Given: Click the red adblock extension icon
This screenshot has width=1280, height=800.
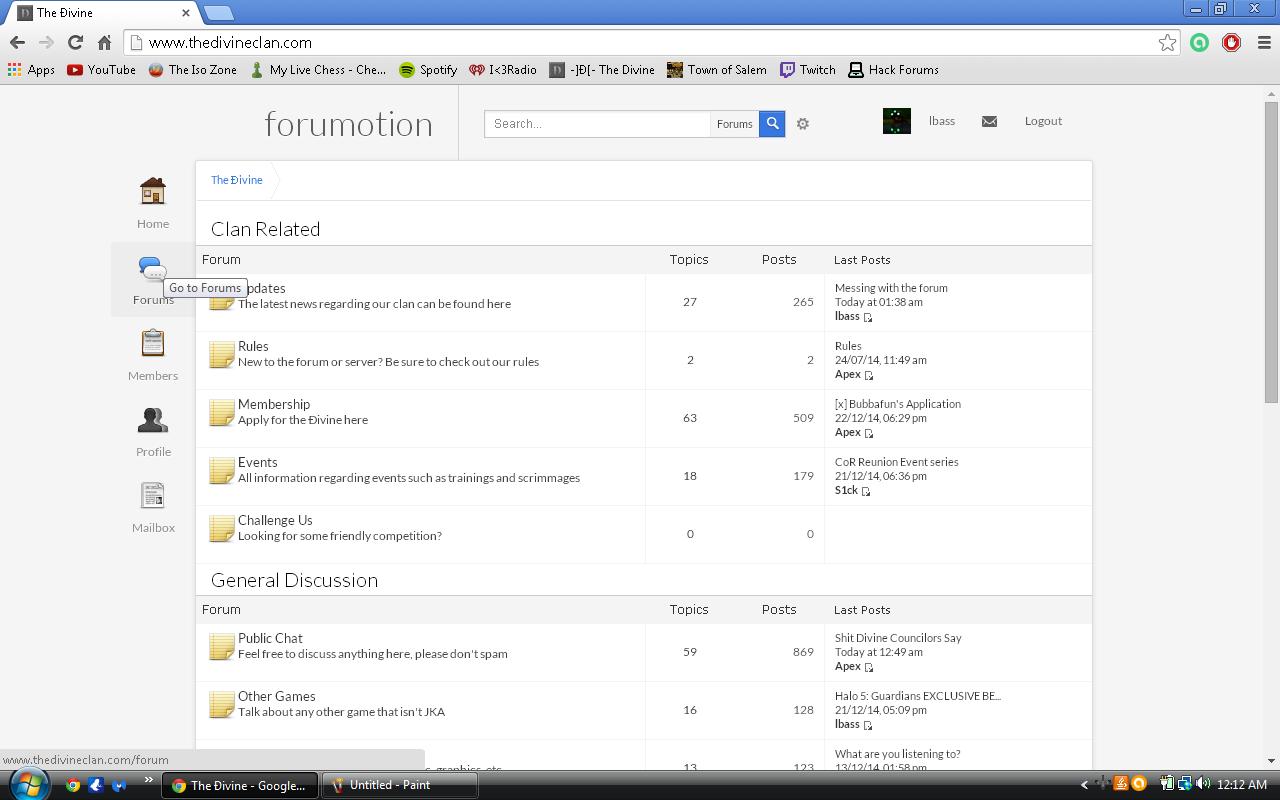Looking at the screenshot, I should pyautogui.click(x=1231, y=42).
